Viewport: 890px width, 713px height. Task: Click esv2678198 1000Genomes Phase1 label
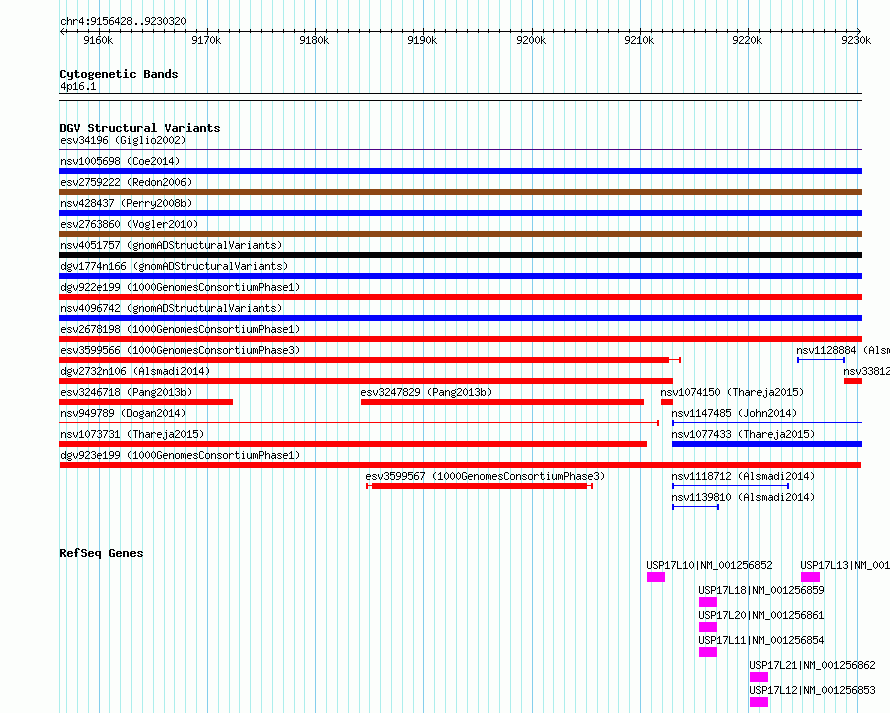pyautogui.click(x=180, y=329)
